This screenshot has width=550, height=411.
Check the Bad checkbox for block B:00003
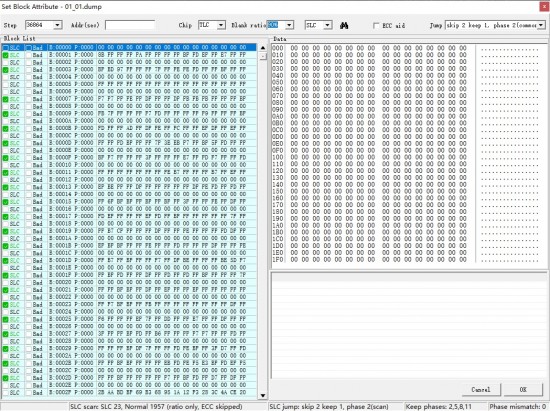(x=29, y=70)
